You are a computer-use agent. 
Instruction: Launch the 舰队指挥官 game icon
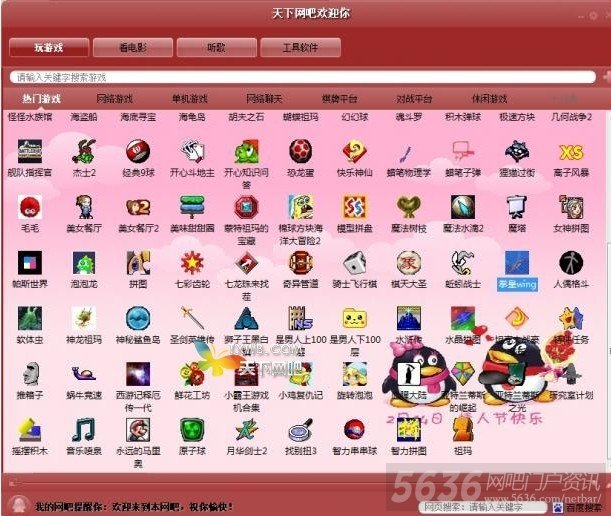pos(30,151)
